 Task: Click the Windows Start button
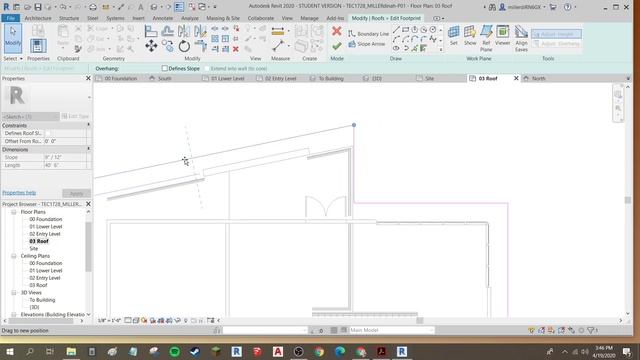(9, 351)
